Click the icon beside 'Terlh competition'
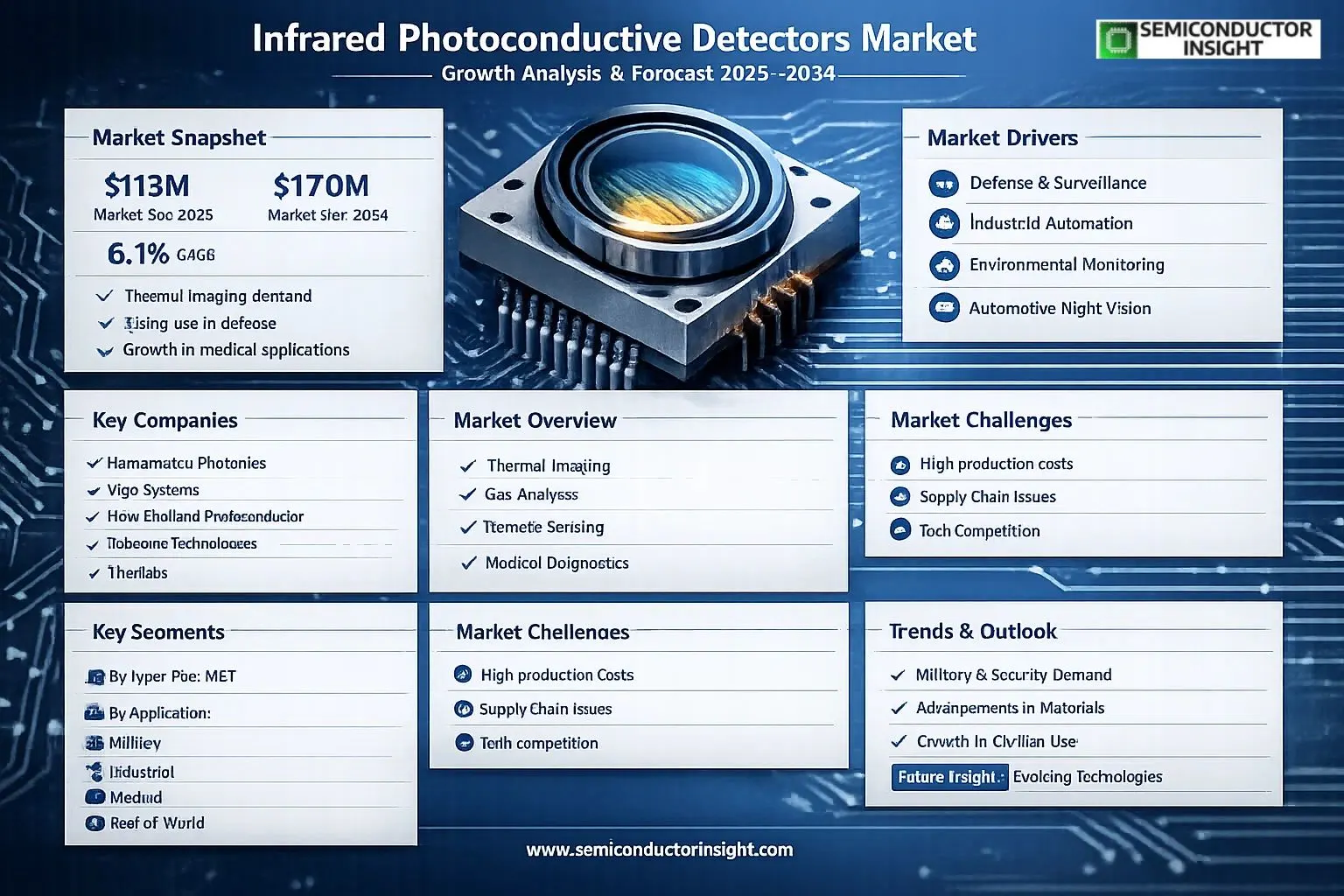Viewport: 1344px width, 896px height. [464, 743]
